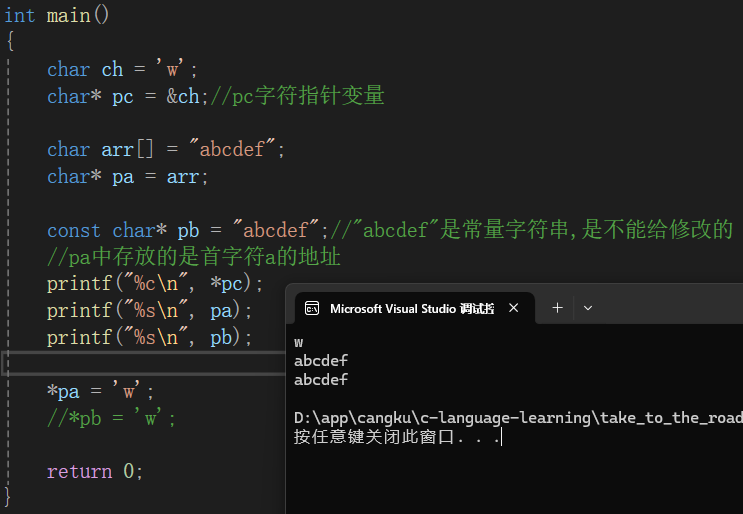Click the printf line with "*pc"

click(154, 284)
